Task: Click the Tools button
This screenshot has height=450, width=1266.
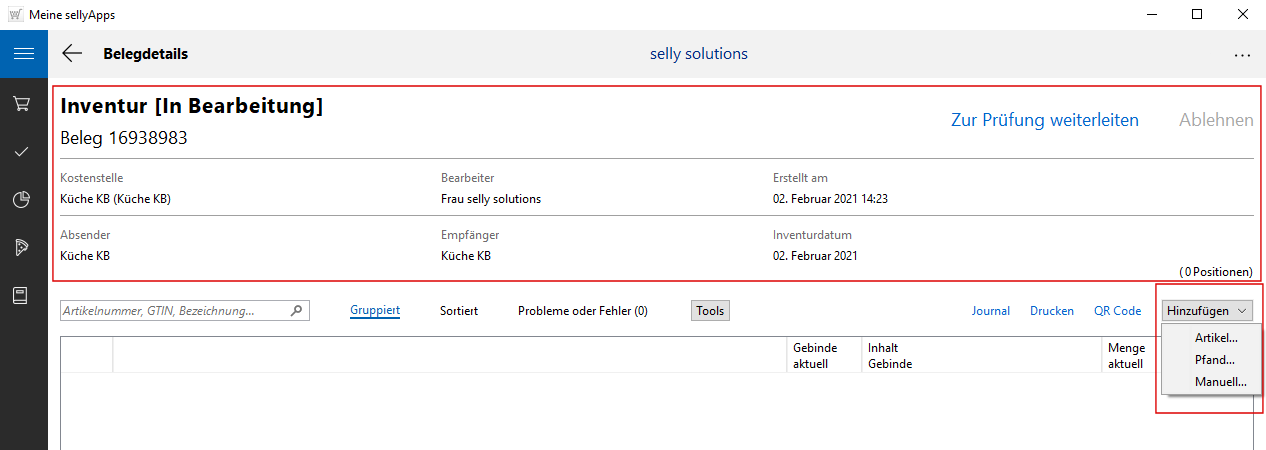Action: tap(710, 311)
